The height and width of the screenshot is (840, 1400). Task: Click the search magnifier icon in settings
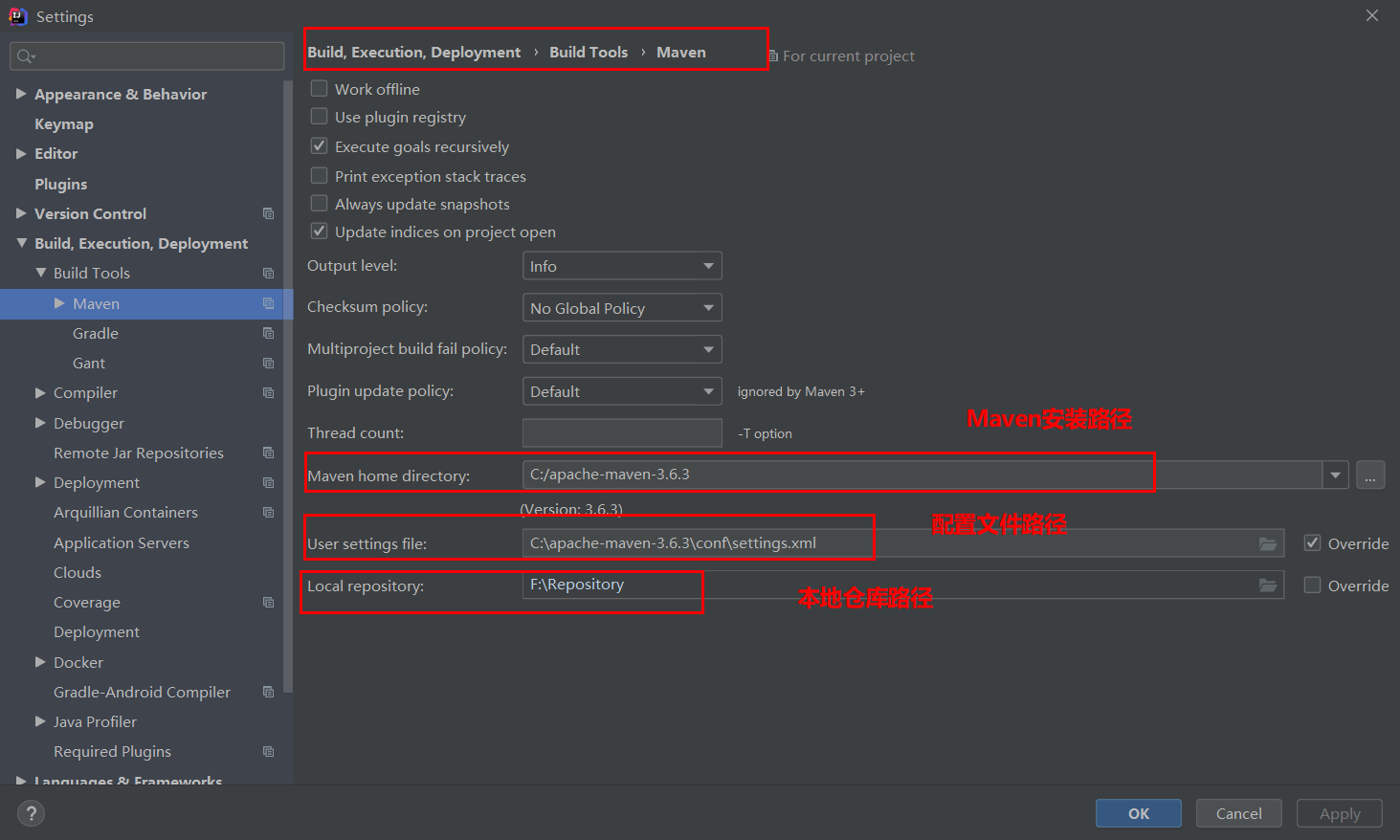coord(26,56)
